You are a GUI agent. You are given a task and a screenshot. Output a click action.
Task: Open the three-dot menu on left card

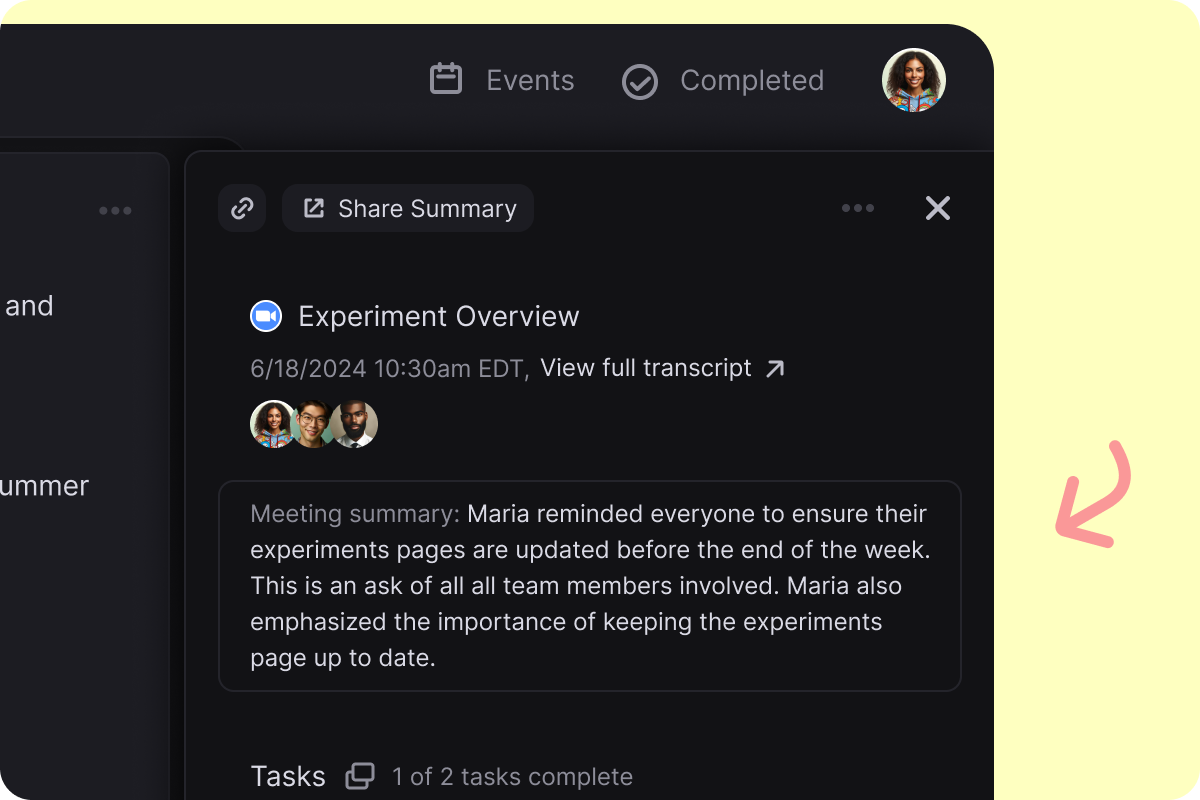(116, 210)
